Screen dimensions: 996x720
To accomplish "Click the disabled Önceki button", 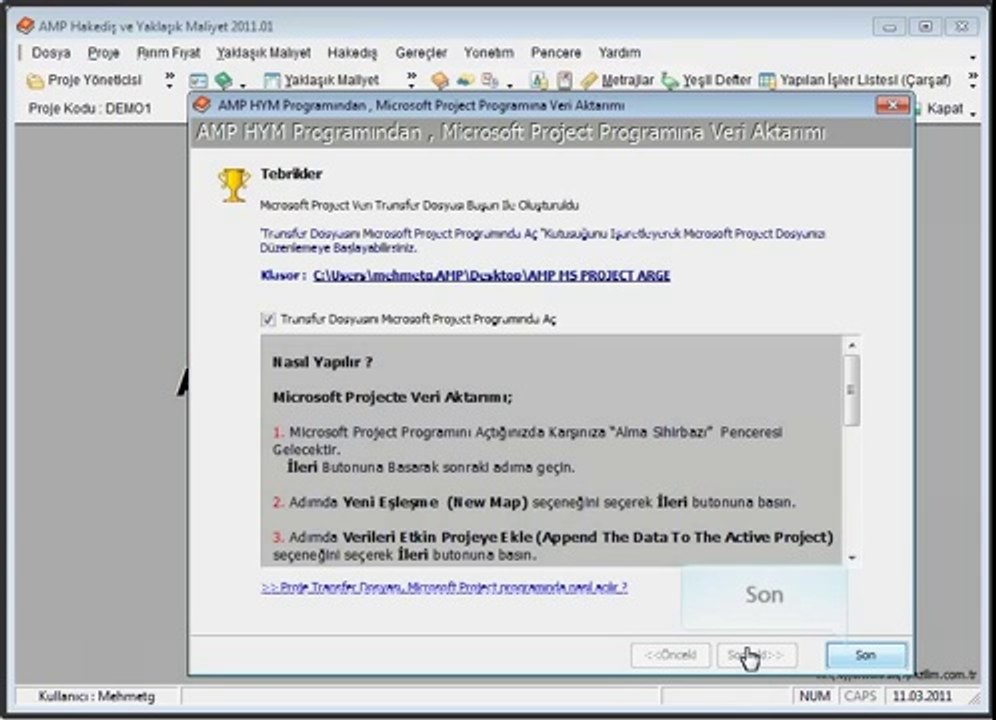I will pos(670,655).
